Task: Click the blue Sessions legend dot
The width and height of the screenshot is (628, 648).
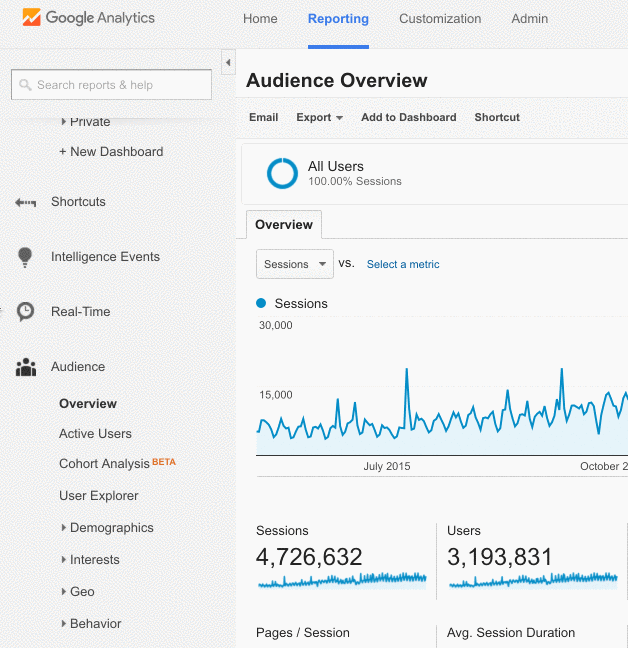Action: click(x=261, y=303)
